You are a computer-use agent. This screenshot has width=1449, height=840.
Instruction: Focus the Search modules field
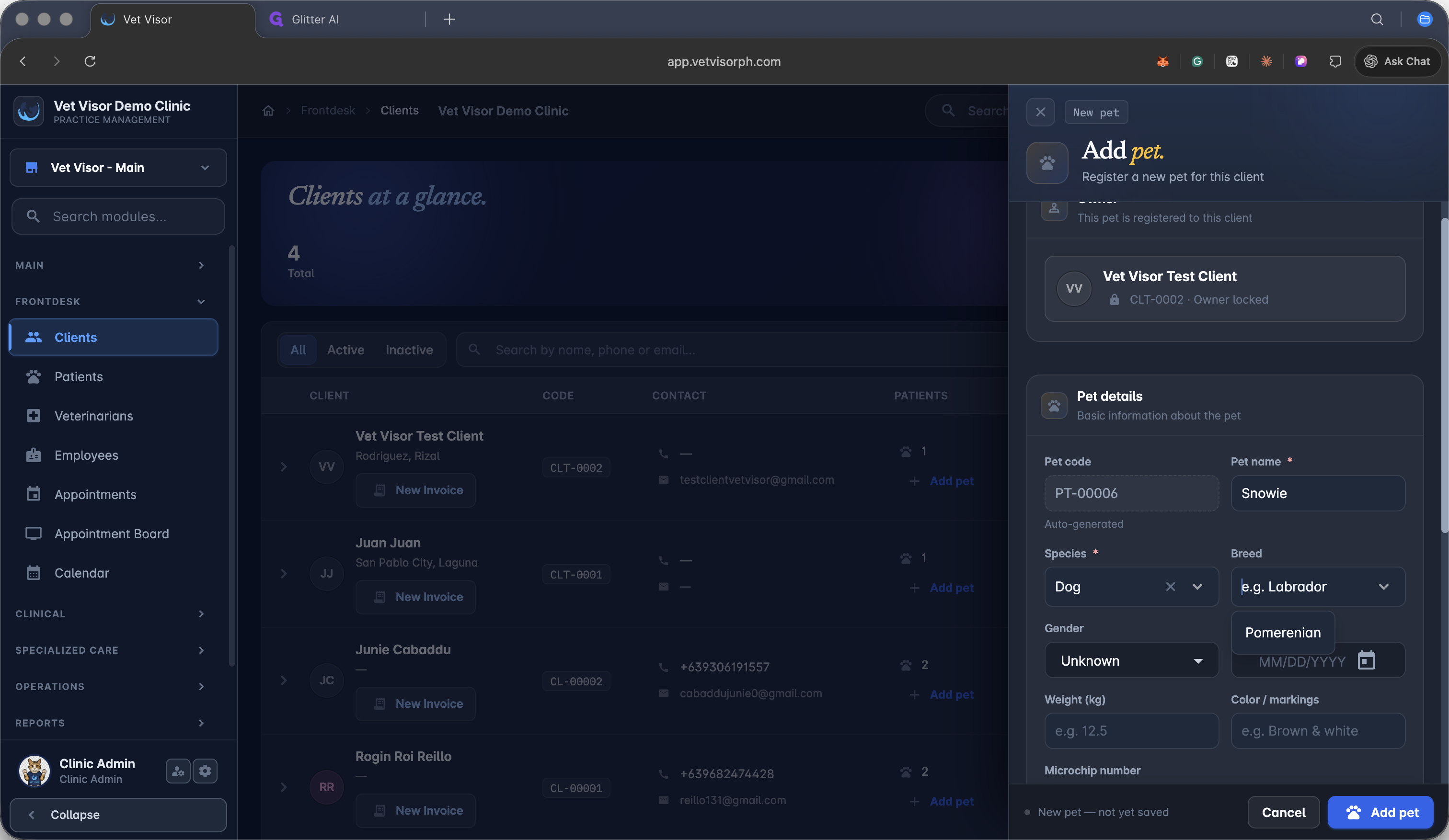coord(118,216)
